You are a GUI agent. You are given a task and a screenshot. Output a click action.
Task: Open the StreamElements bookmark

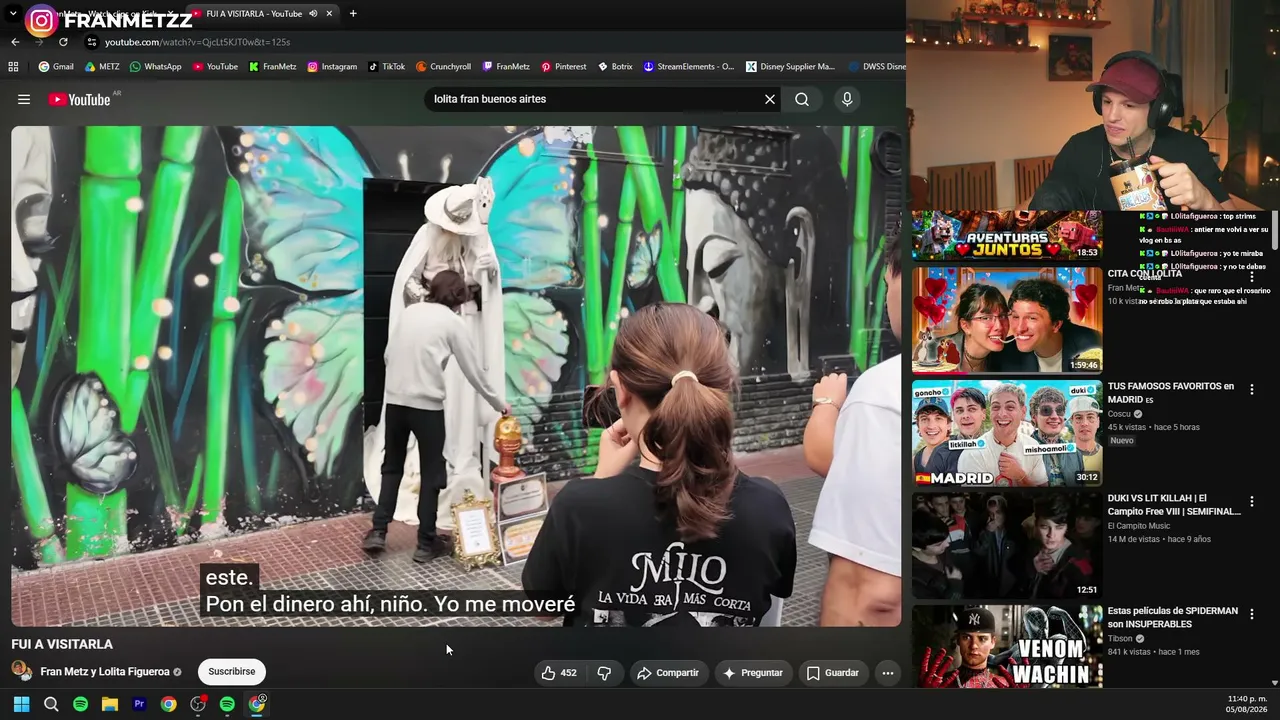[x=689, y=67]
